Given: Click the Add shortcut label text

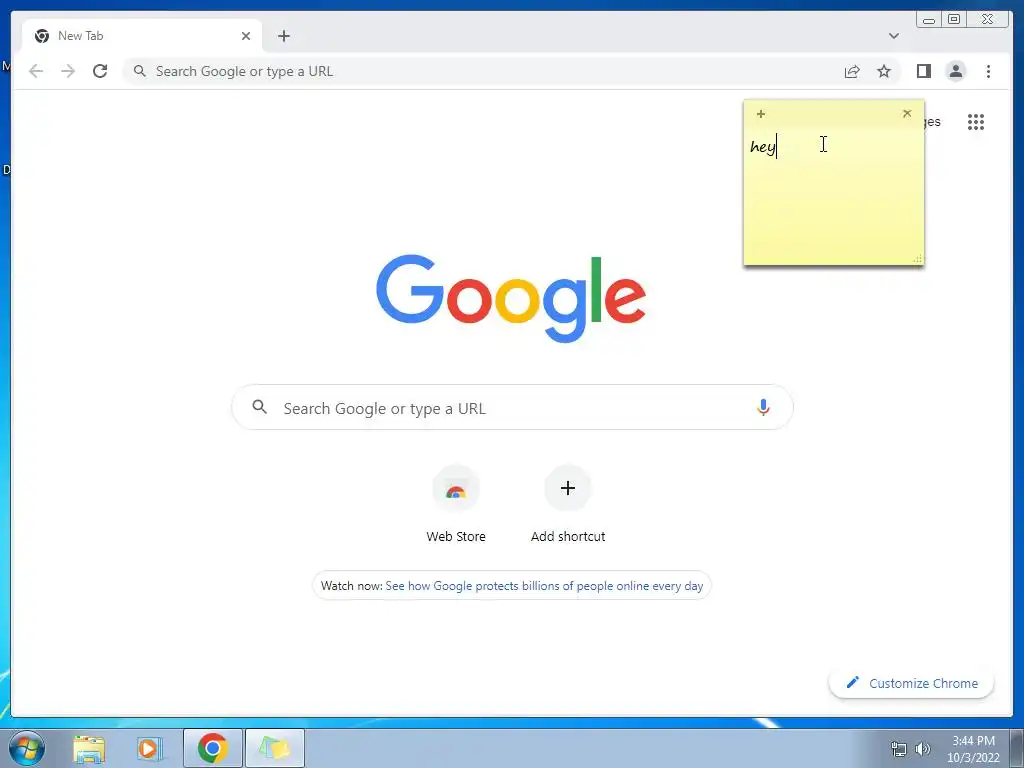Looking at the screenshot, I should pos(568,536).
